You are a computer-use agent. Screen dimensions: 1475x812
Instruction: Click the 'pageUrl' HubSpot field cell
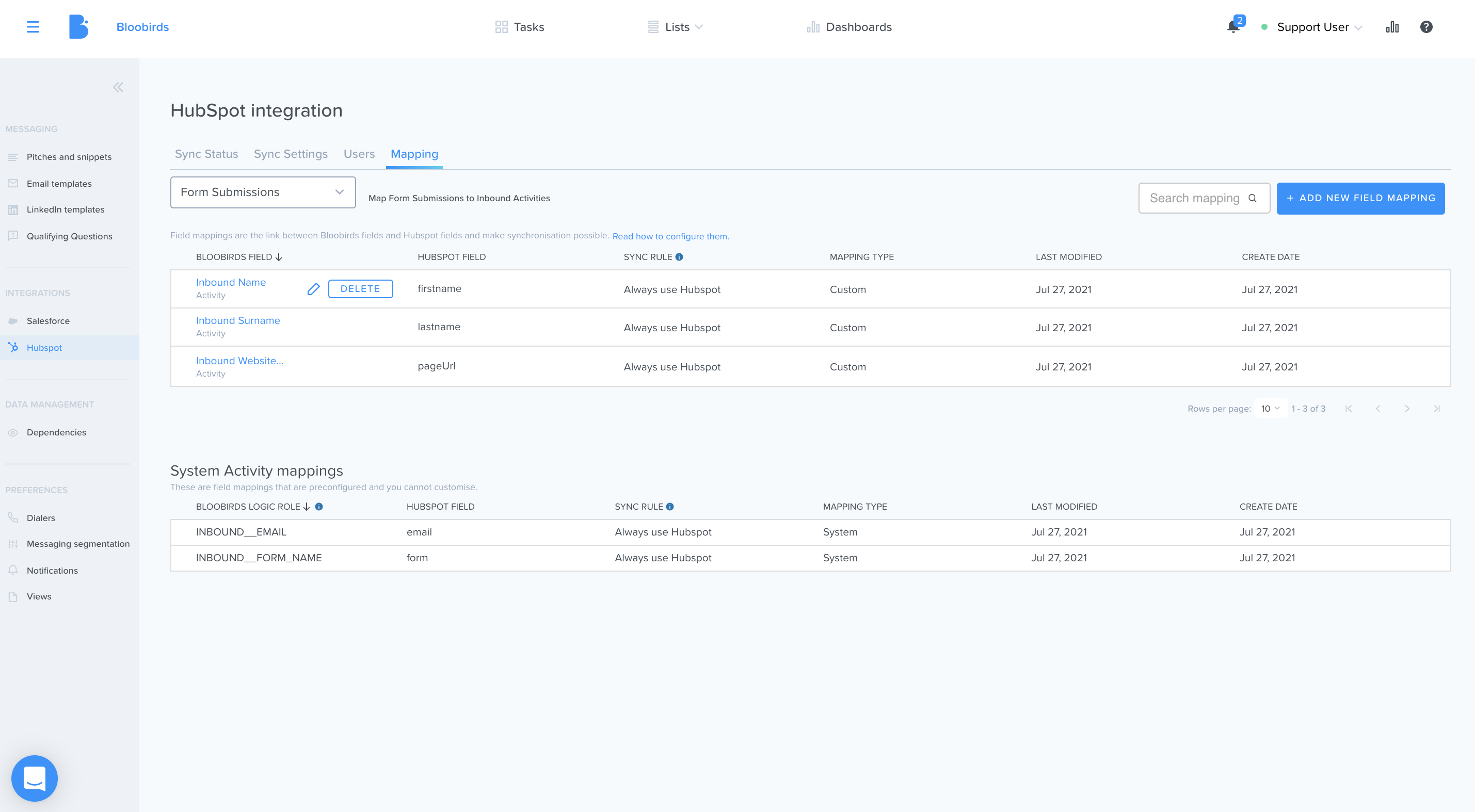tap(436, 366)
